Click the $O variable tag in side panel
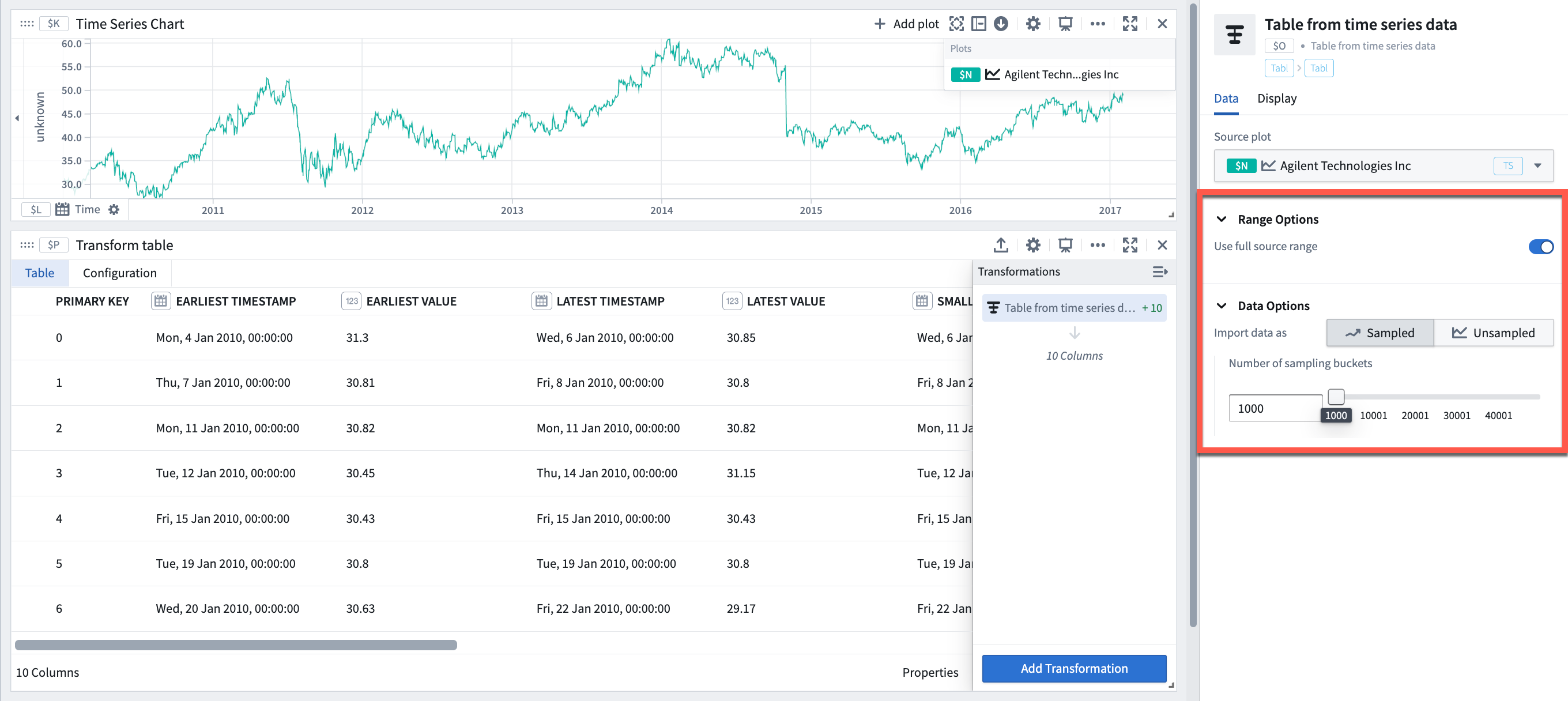This screenshot has width=1568, height=701. 1279,46
